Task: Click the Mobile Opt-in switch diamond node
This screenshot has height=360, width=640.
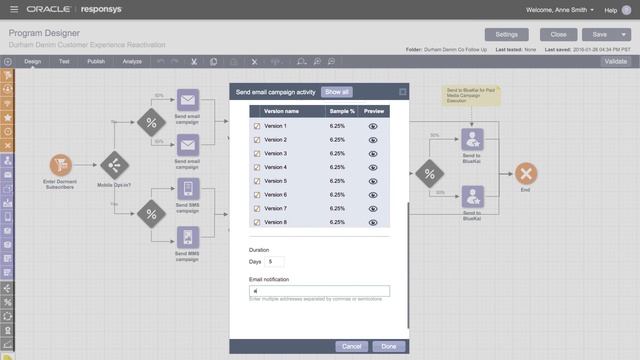Action: pos(115,165)
